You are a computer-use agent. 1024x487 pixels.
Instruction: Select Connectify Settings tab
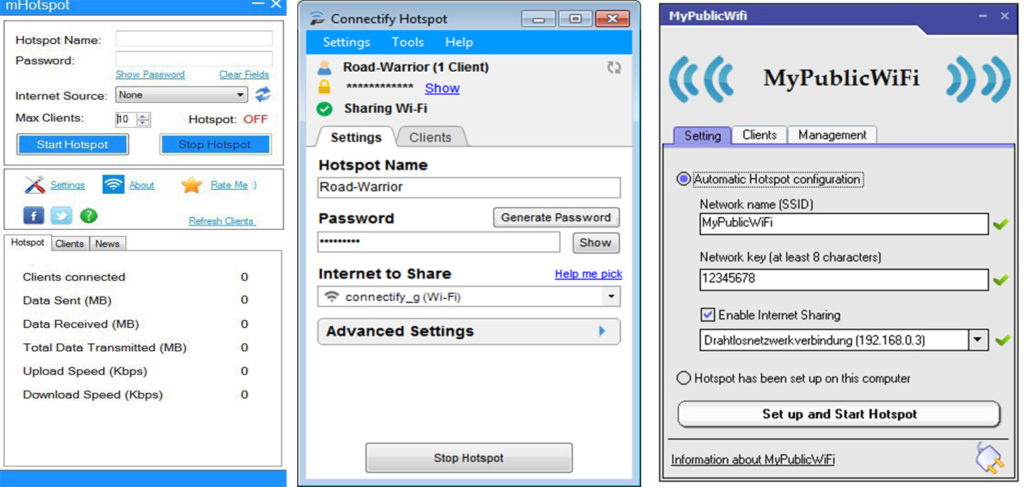[x=356, y=137]
